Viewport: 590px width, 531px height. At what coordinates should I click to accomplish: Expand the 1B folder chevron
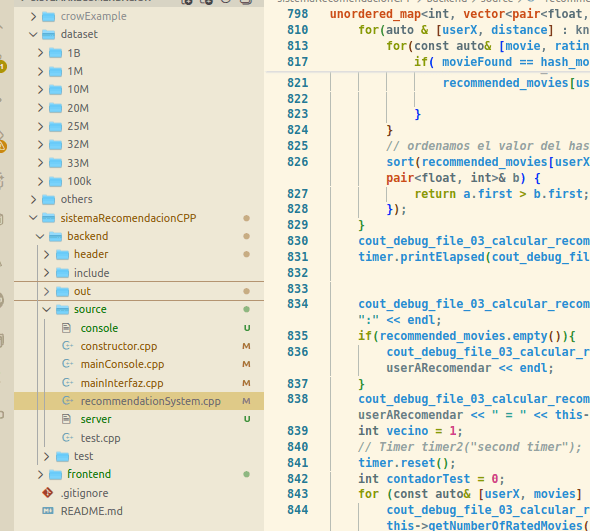40,53
